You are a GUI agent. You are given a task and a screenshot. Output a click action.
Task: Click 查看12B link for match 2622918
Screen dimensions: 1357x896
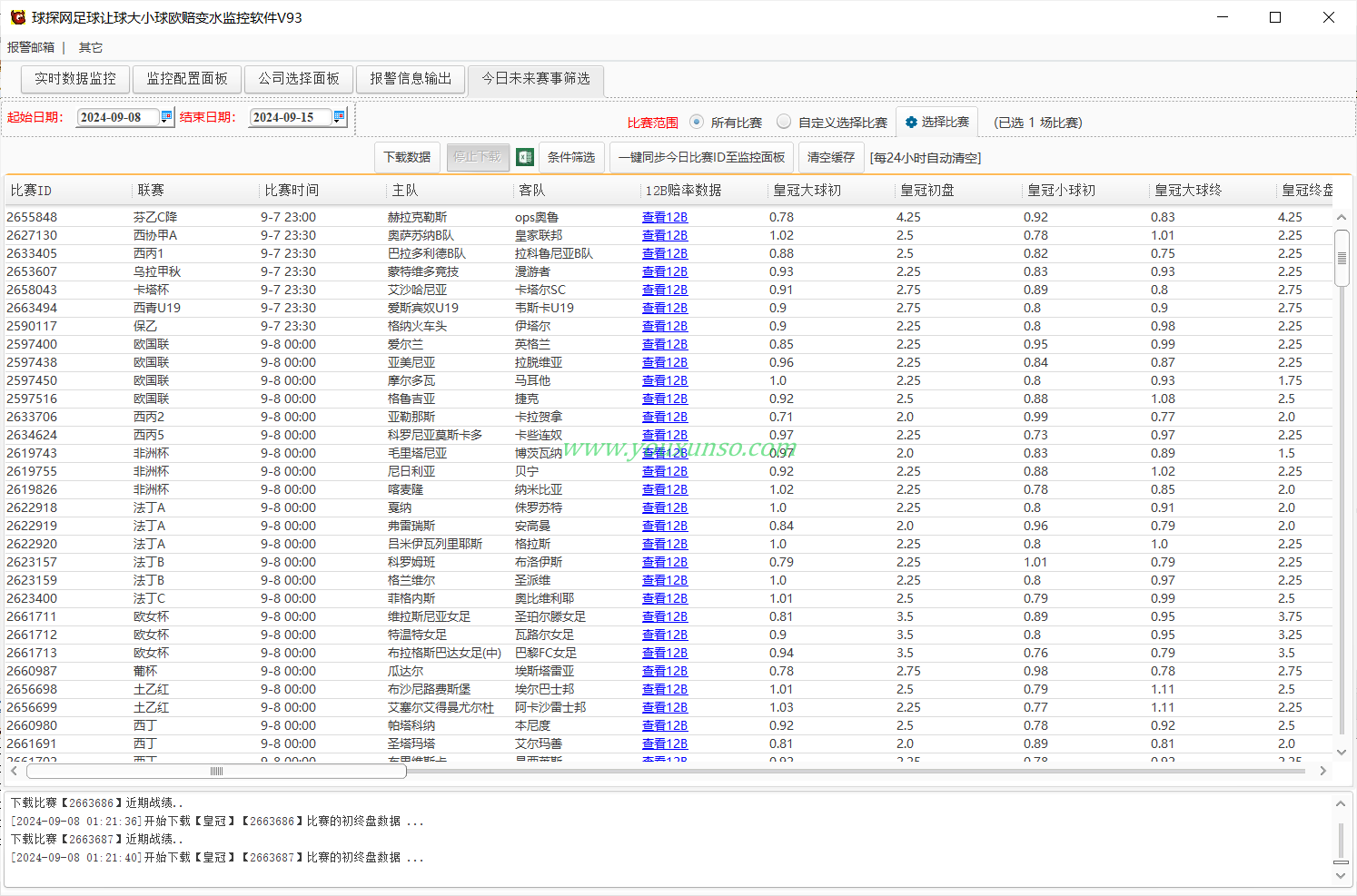(665, 507)
